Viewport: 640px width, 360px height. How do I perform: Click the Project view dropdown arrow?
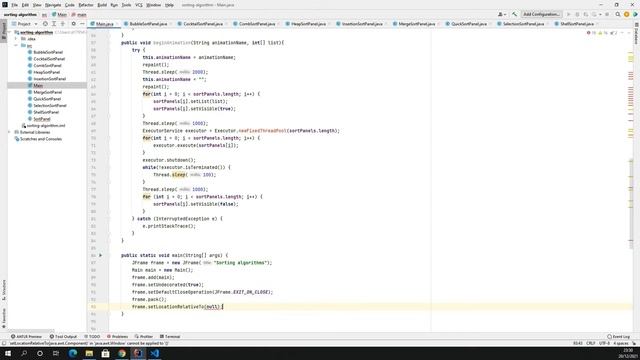tap(36, 24)
